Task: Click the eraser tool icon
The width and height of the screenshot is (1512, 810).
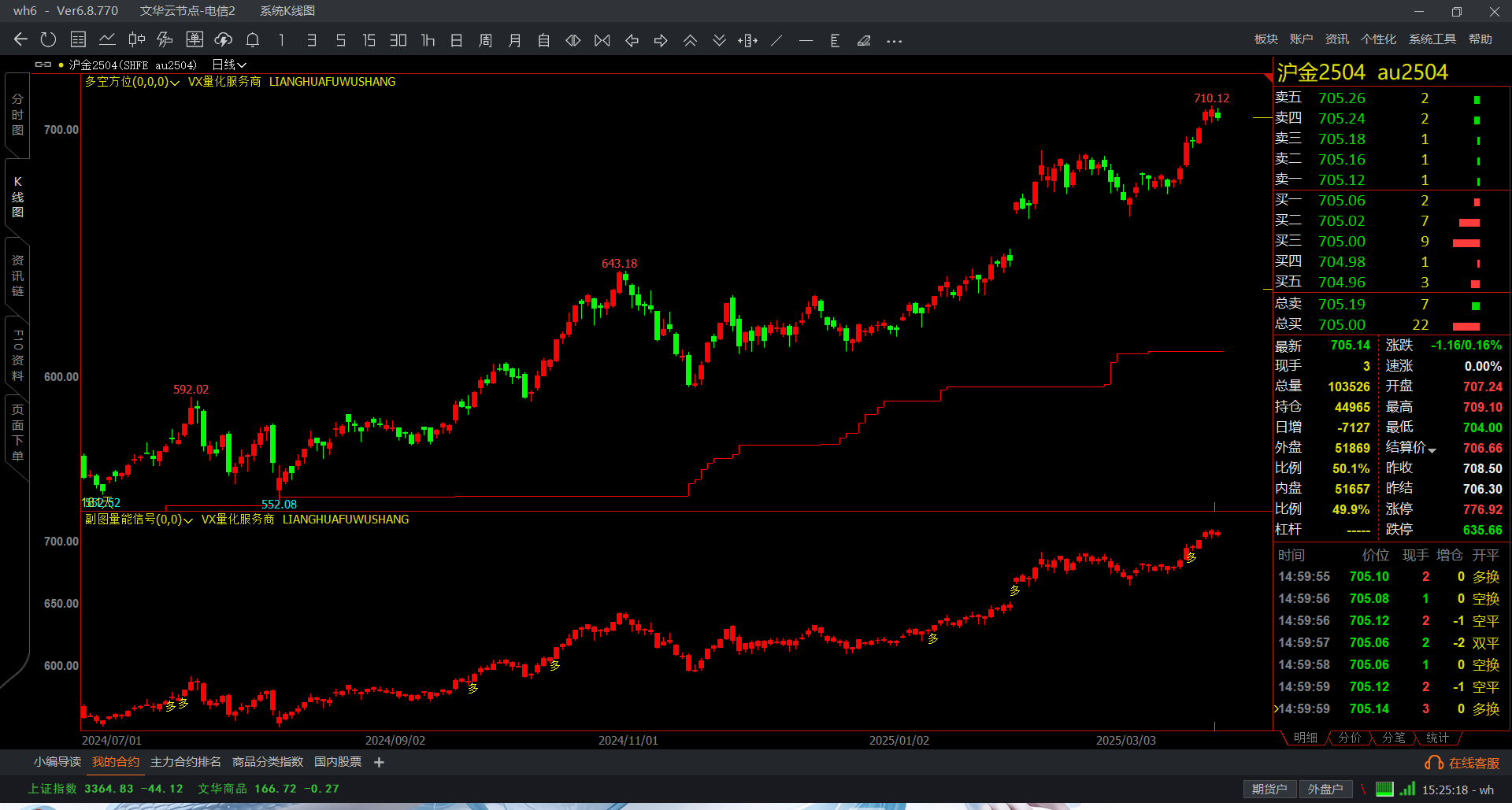Action: 864,40
